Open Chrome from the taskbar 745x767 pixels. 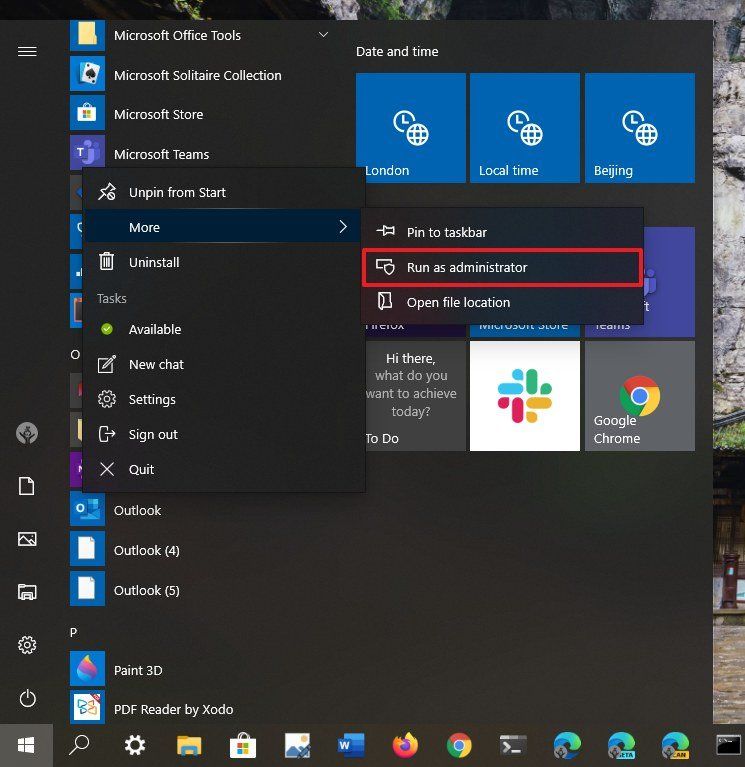pos(459,745)
